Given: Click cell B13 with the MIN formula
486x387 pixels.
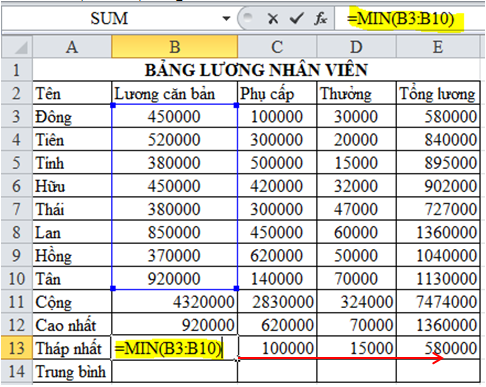Looking at the screenshot, I should 175,348.
